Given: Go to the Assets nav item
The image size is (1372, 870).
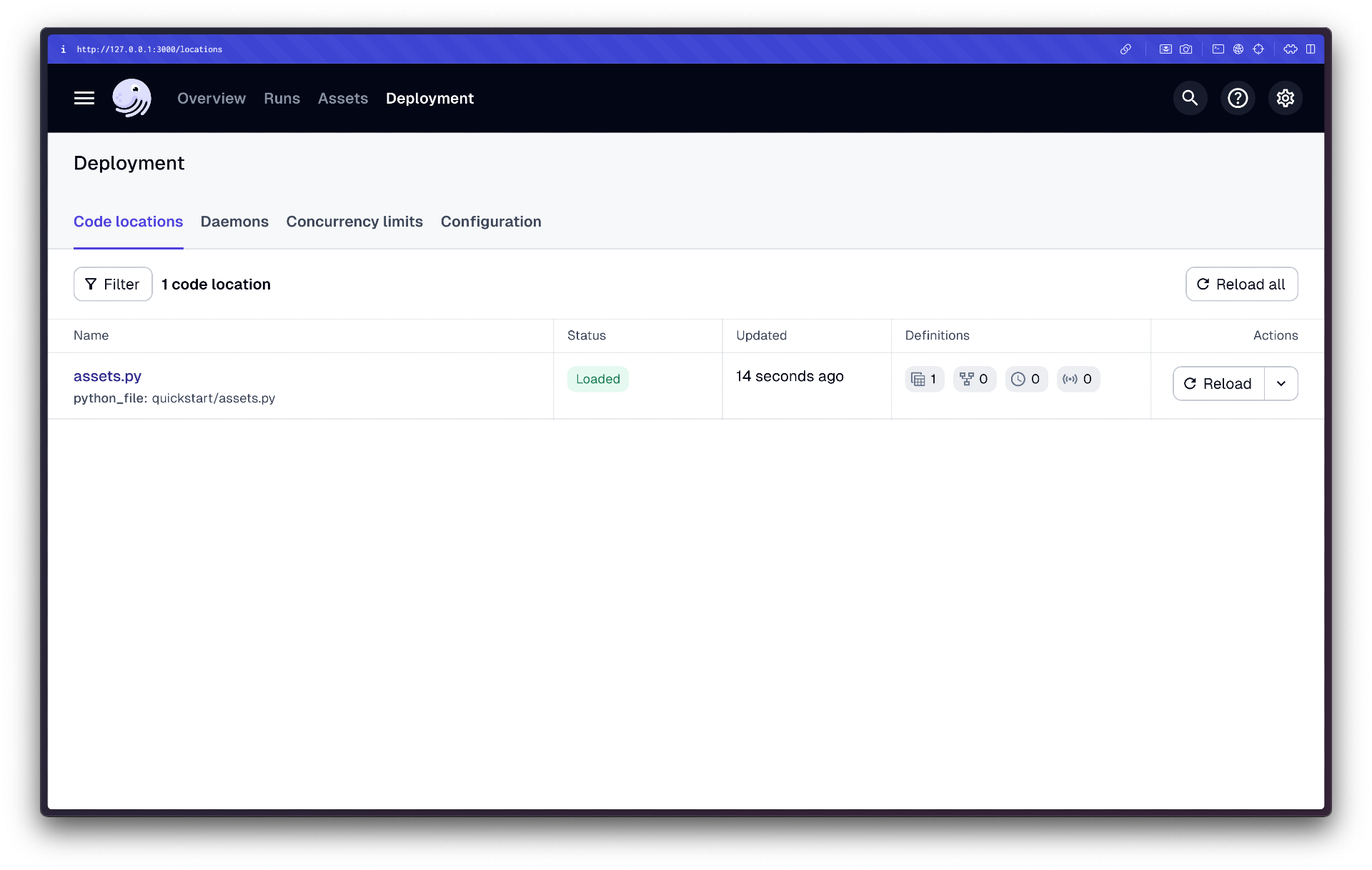Looking at the screenshot, I should click(x=343, y=99).
